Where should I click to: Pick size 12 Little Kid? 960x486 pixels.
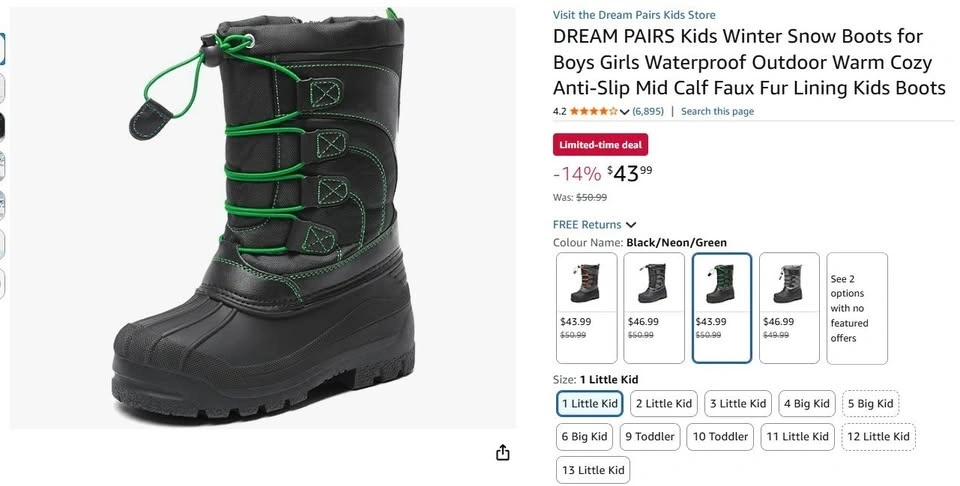click(x=878, y=437)
